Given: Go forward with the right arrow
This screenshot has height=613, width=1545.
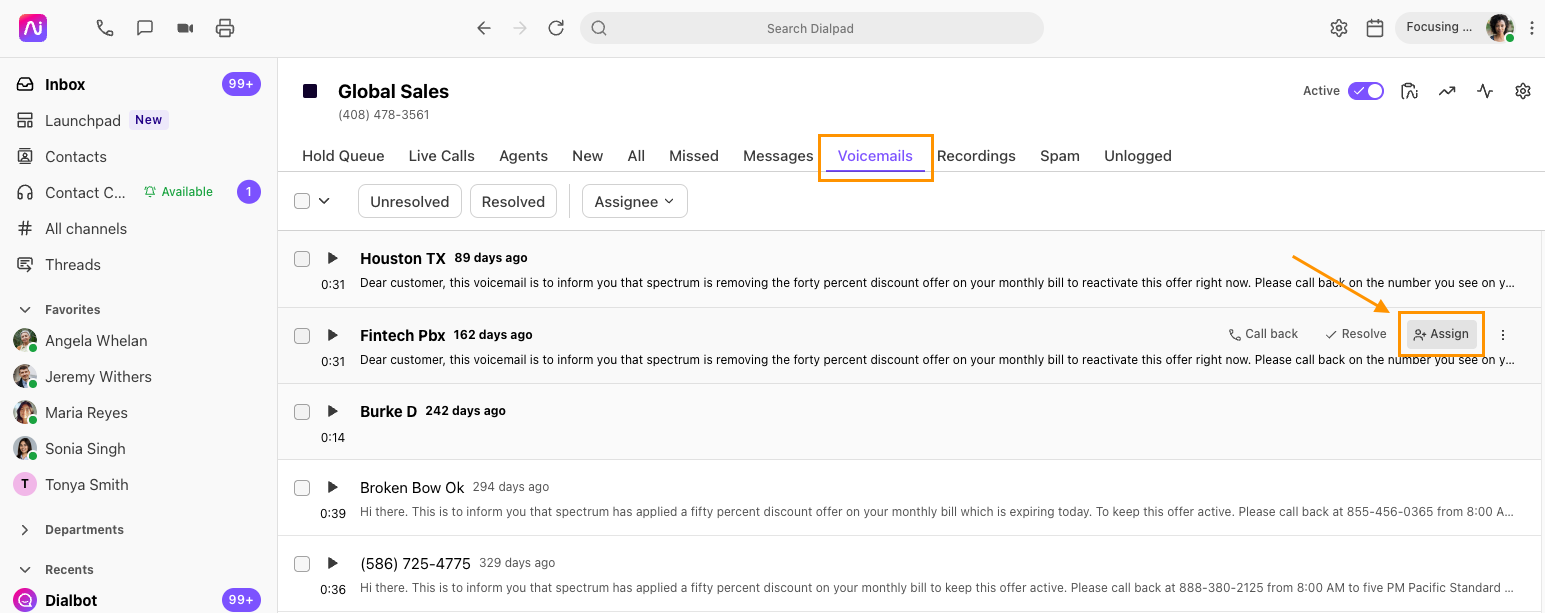Looking at the screenshot, I should pos(520,28).
